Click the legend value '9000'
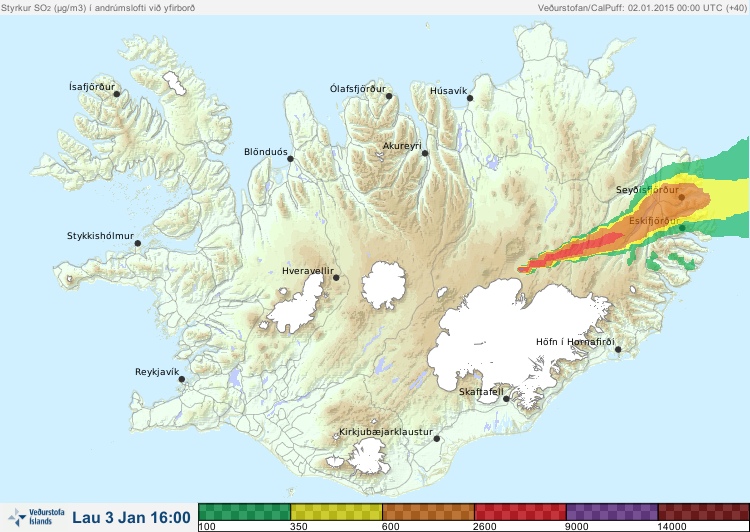Viewport: 750px width, 532px height. 577,527
